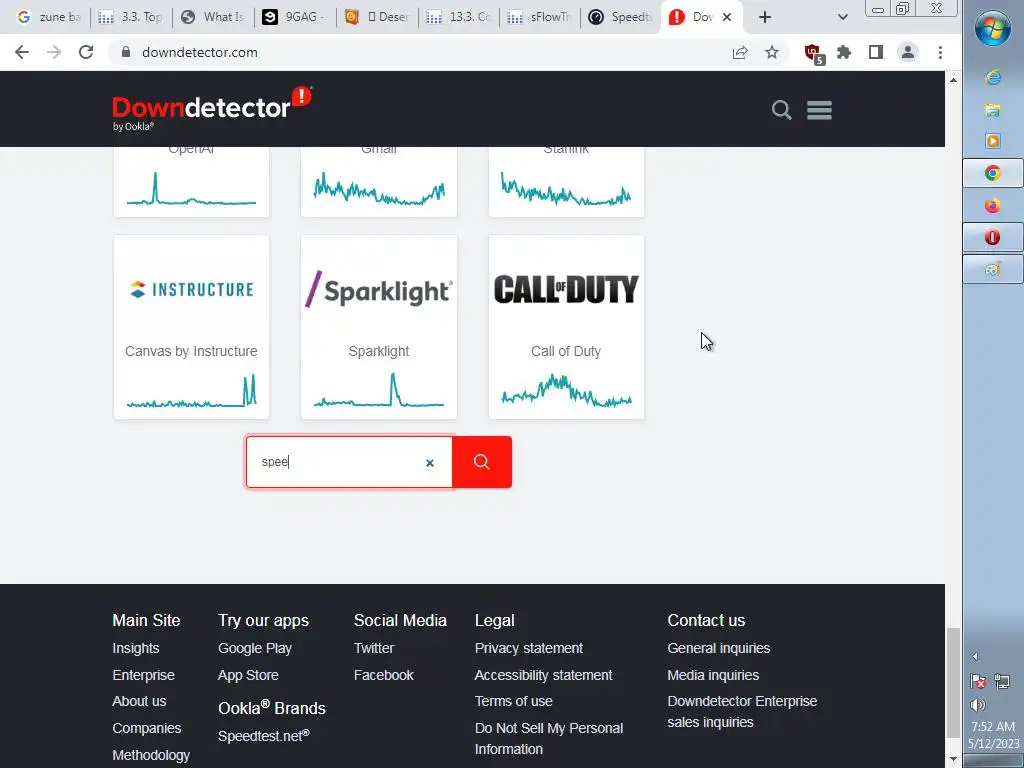This screenshot has width=1024, height=768.
Task: Switch to the 'Deser' tab
Action: tap(376, 17)
